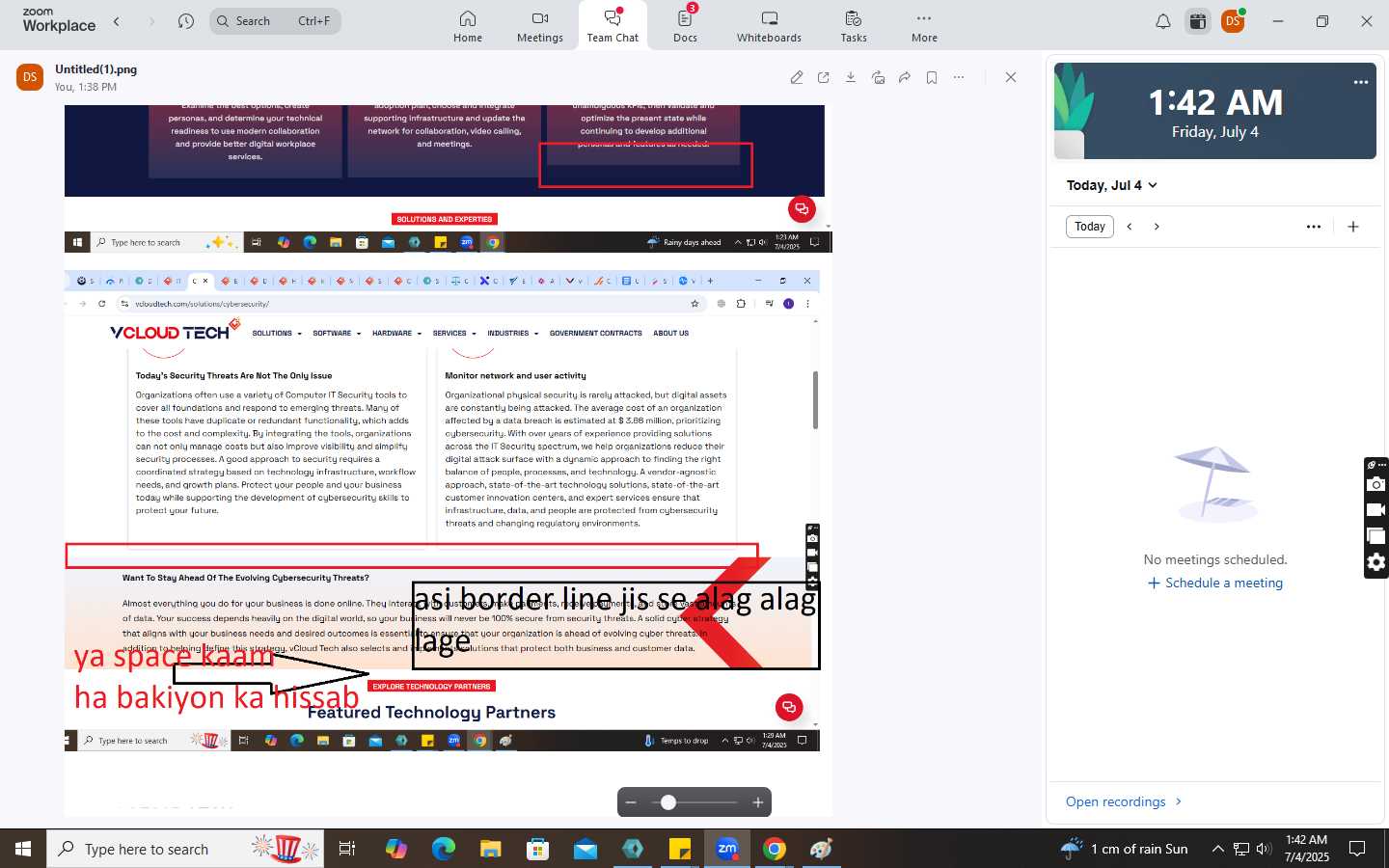The height and width of the screenshot is (868, 1389).
Task: Click the floating capture widget camera icon
Action: tap(1376, 484)
